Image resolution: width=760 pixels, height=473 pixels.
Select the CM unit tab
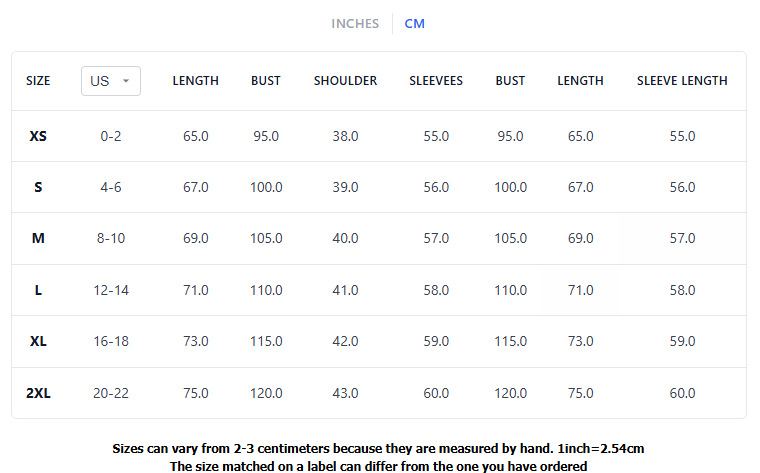coord(414,24)
